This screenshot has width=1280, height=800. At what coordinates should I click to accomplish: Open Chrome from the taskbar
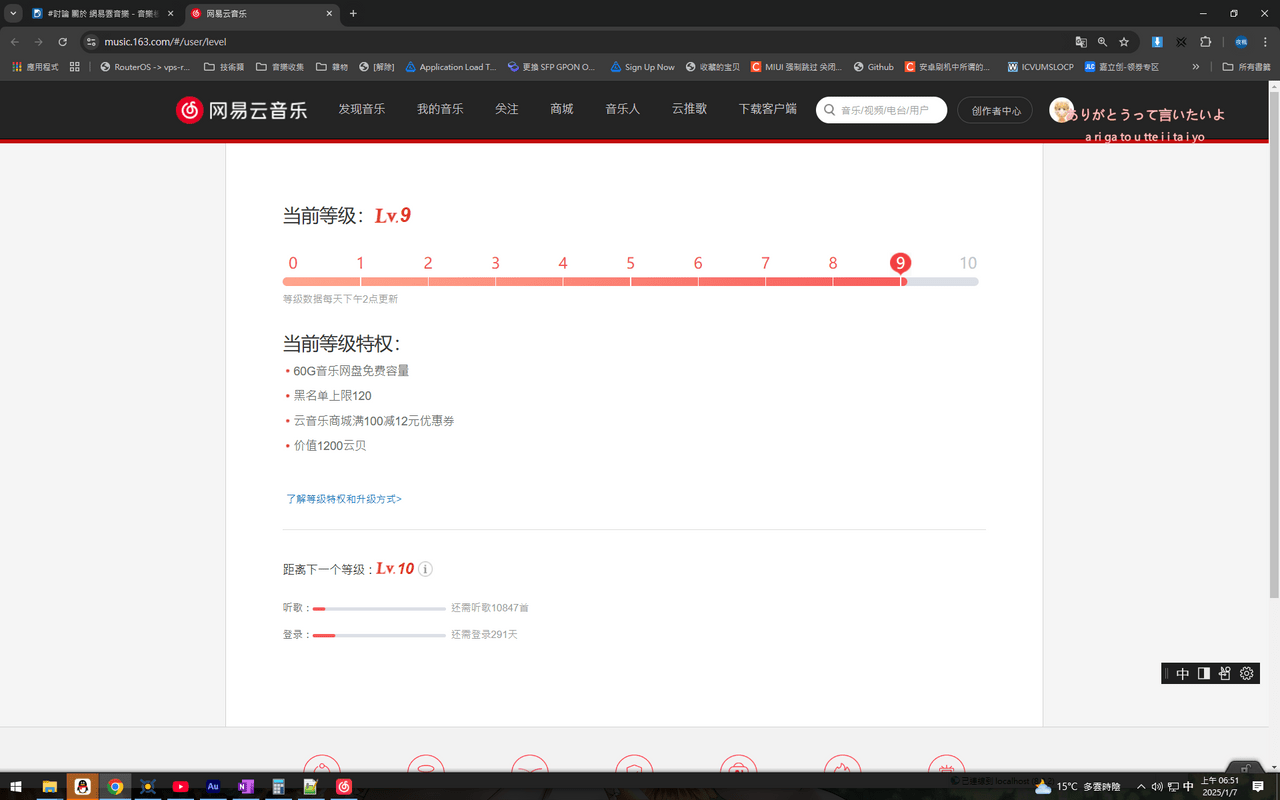(115, 787)
